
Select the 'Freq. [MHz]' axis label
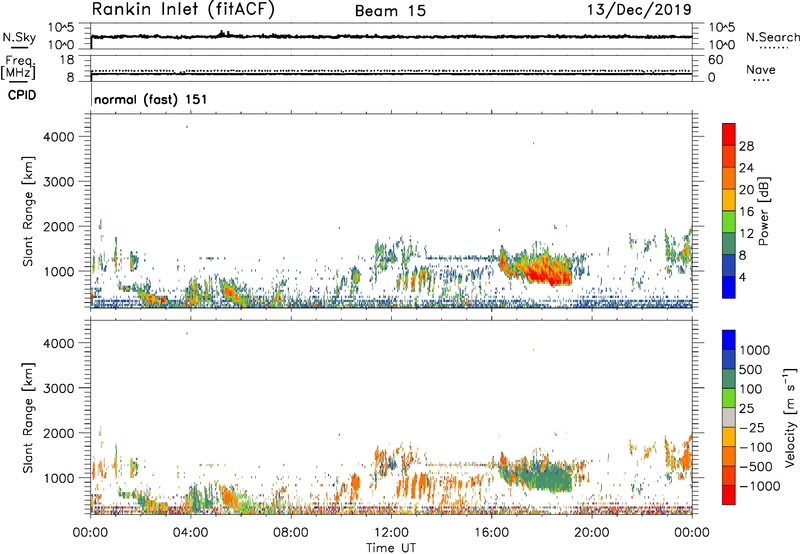point(19,68)
